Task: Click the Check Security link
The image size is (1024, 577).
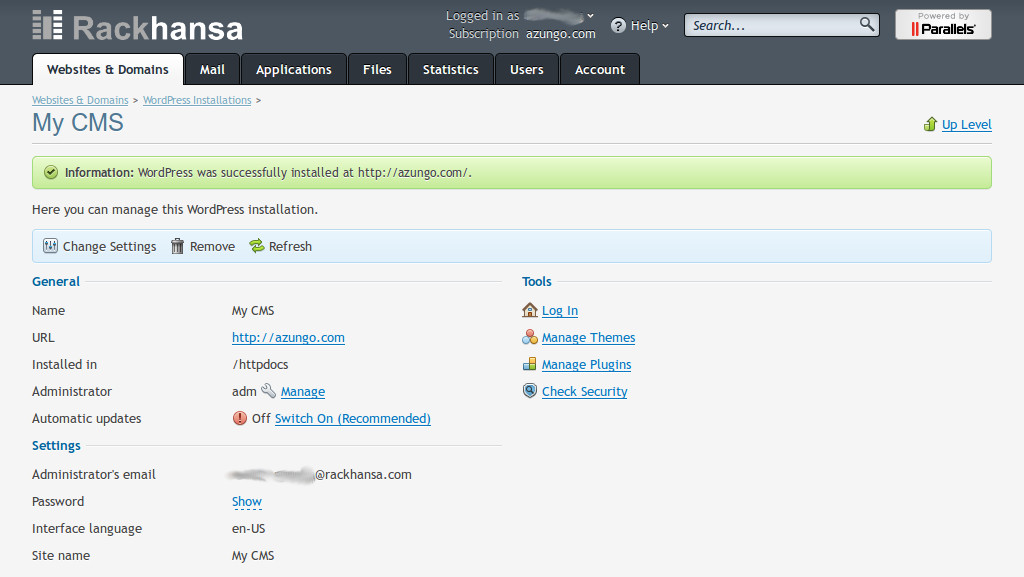Action: coord(584,392)
